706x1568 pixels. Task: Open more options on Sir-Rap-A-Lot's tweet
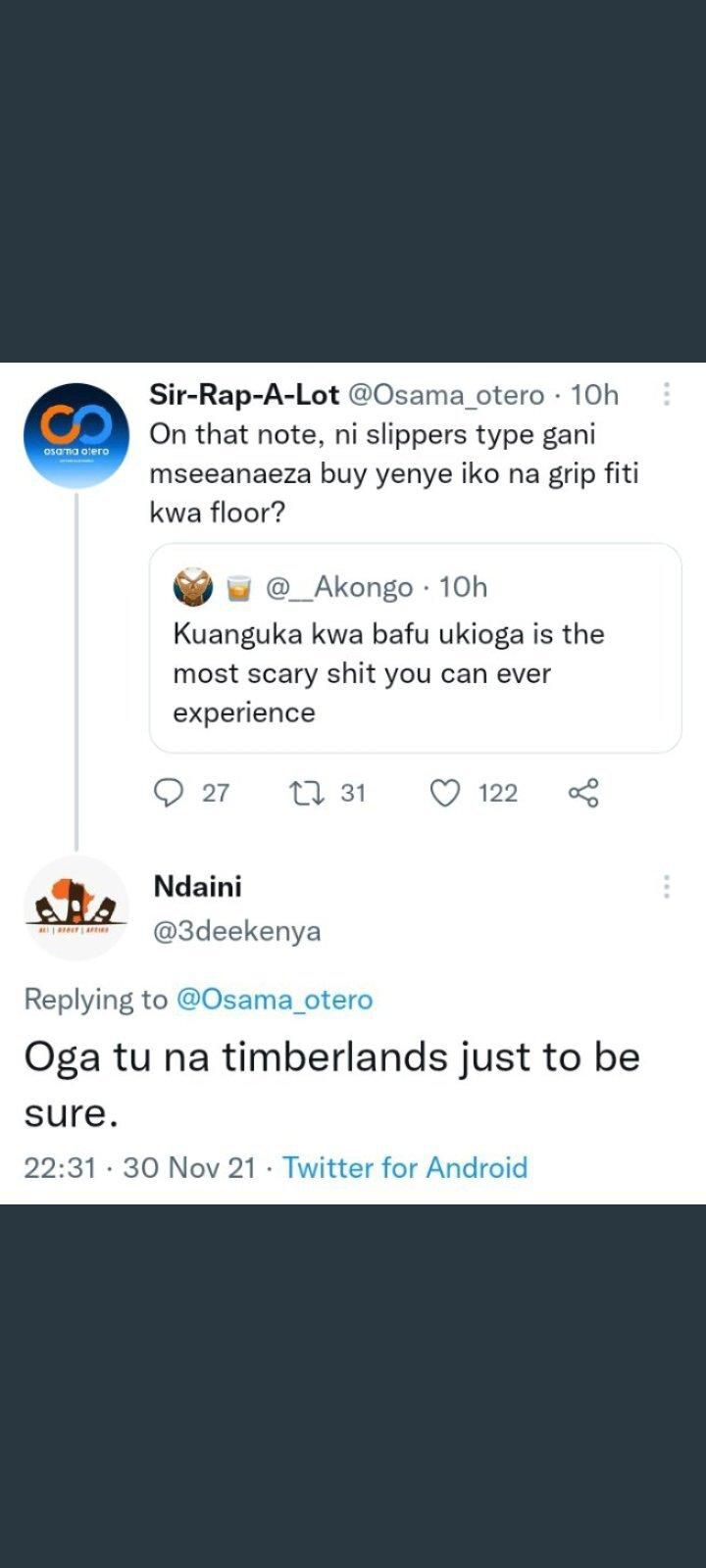[x=667, y=394]
